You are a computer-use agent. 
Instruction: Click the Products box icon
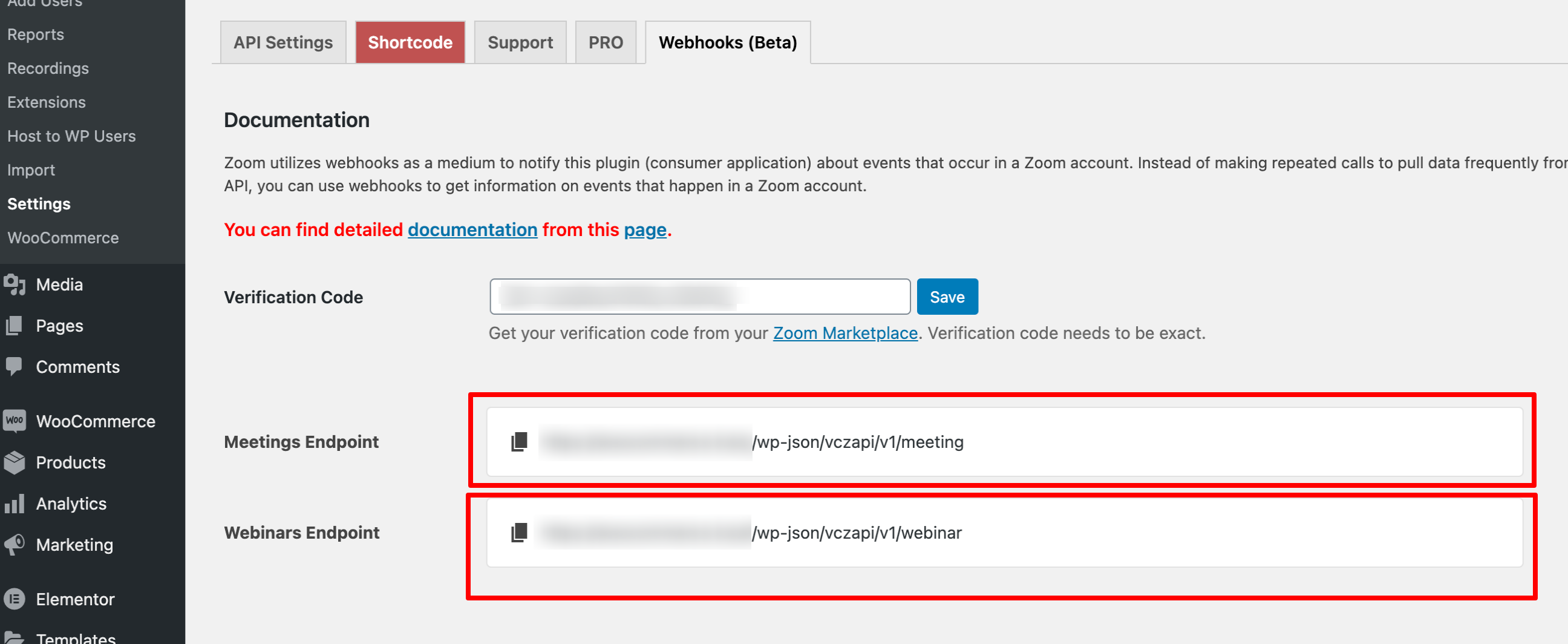15,462
